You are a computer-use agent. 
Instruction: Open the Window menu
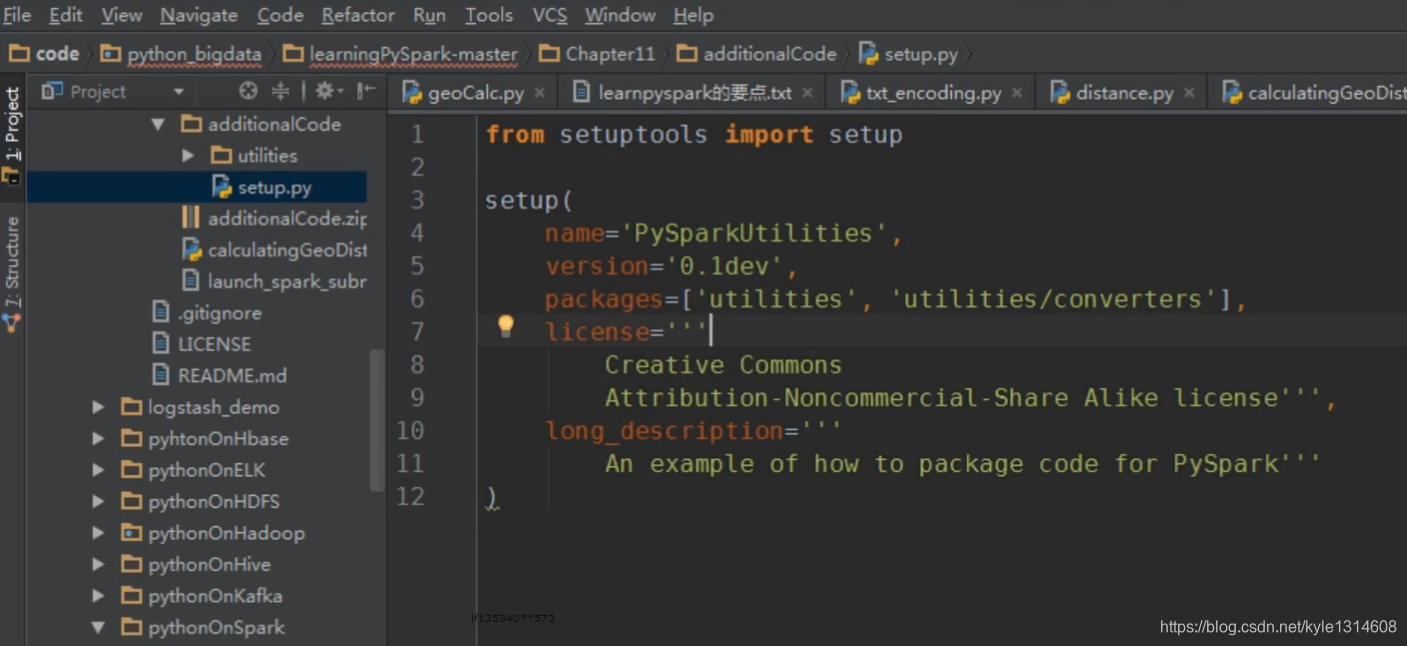620,15
